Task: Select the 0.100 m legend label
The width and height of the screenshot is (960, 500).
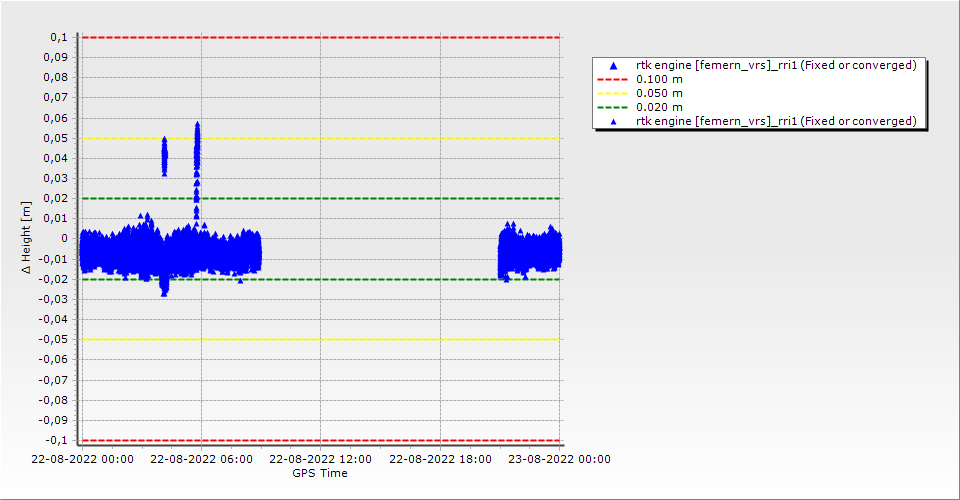Action: (x=660, y=79)
